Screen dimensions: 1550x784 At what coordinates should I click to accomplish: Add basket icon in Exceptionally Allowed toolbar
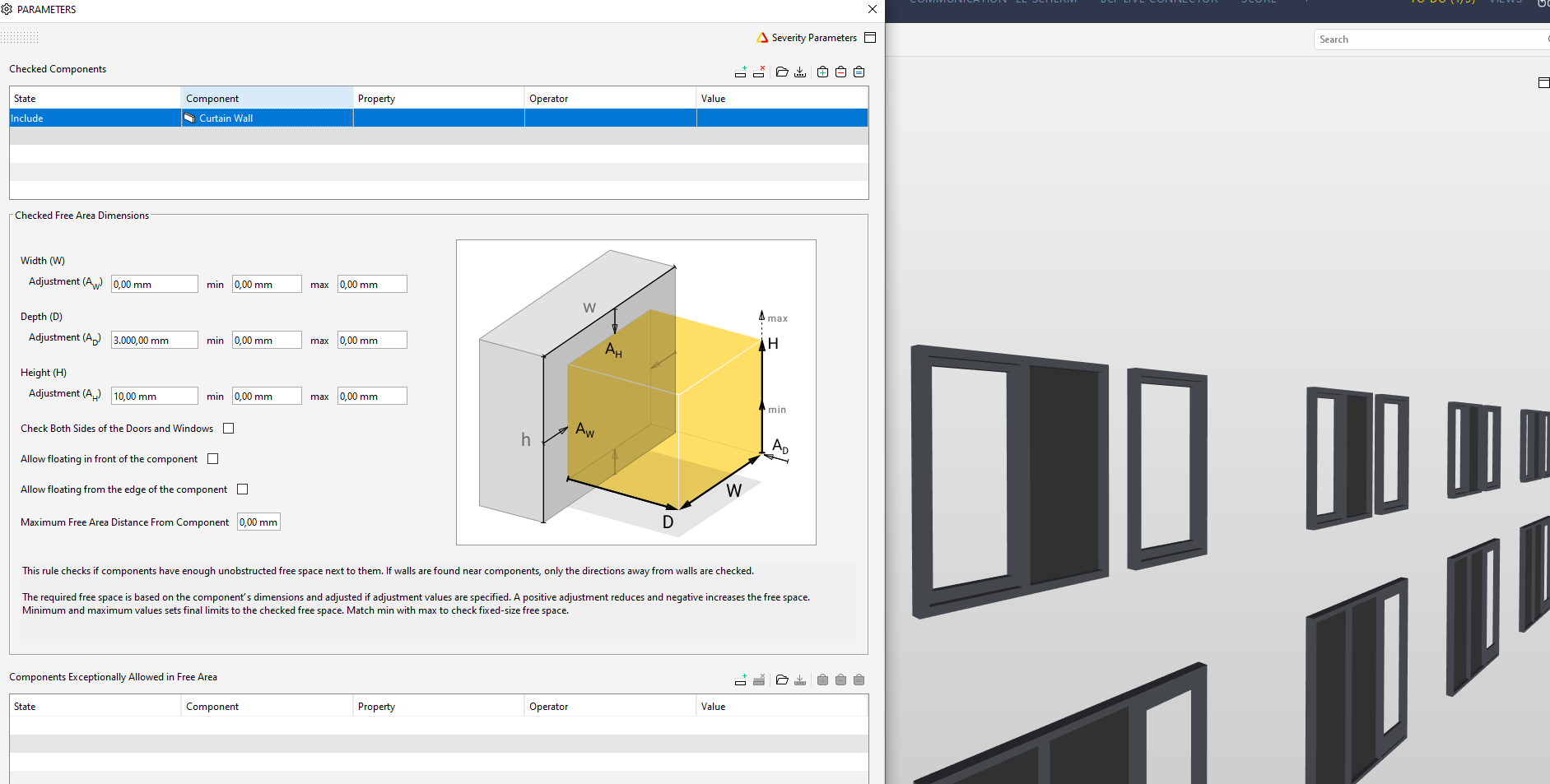(x=822, y=680)
